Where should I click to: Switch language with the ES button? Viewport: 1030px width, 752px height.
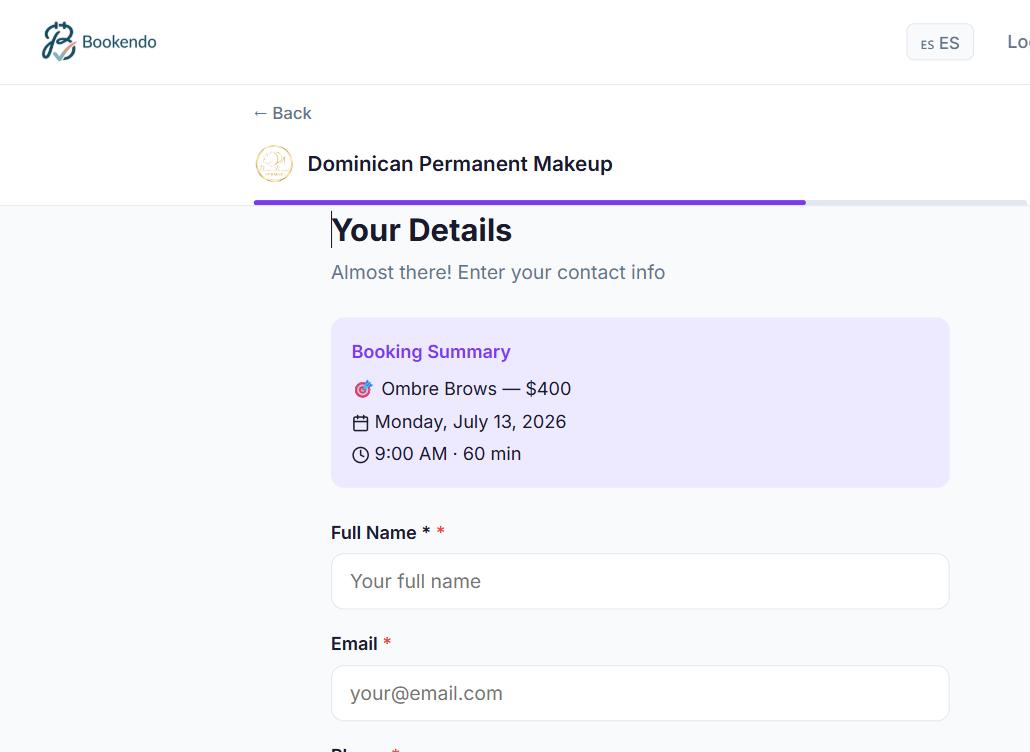pos(939,43)
